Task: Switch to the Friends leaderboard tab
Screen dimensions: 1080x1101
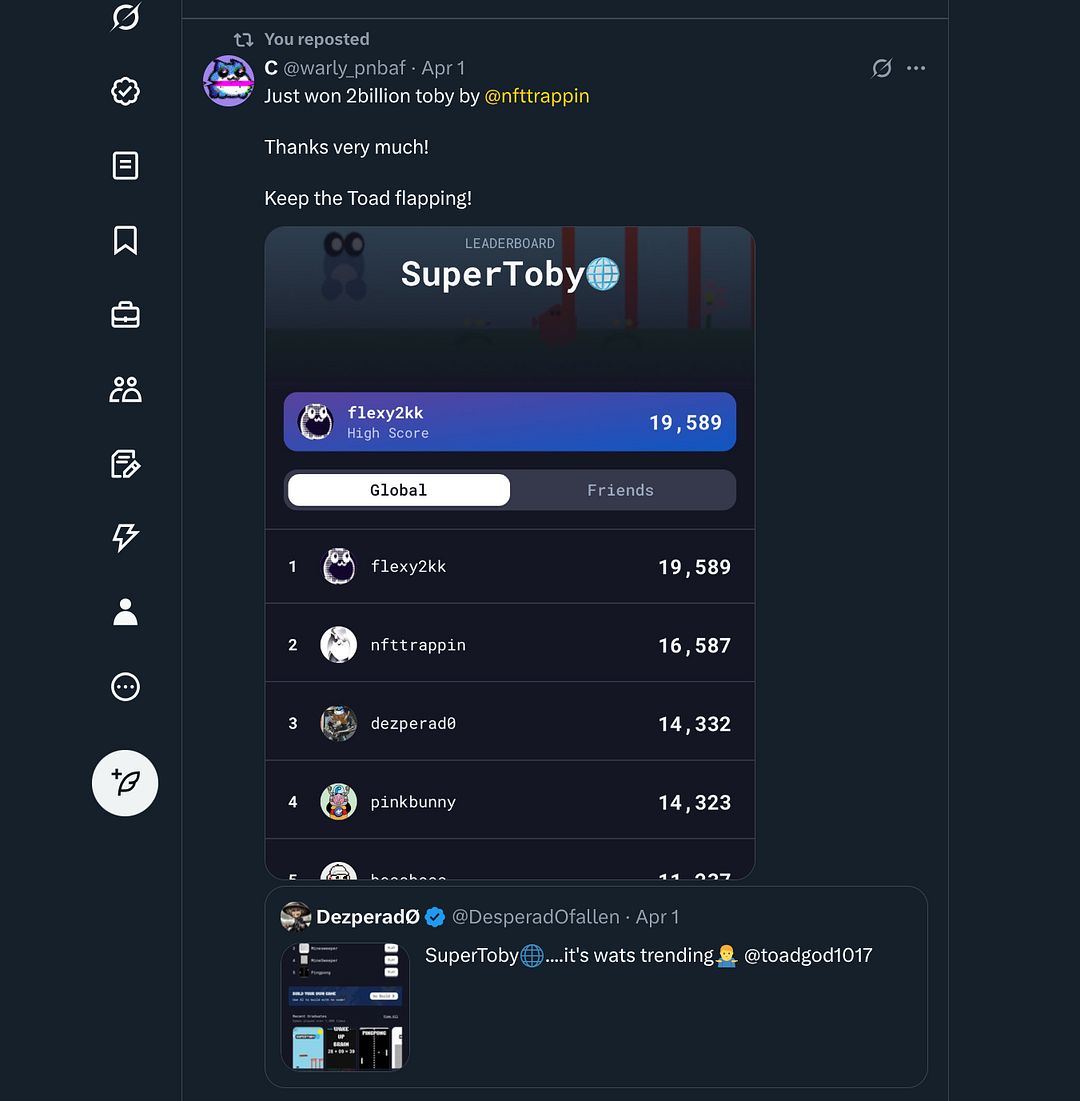Action: tap(620, 490)
